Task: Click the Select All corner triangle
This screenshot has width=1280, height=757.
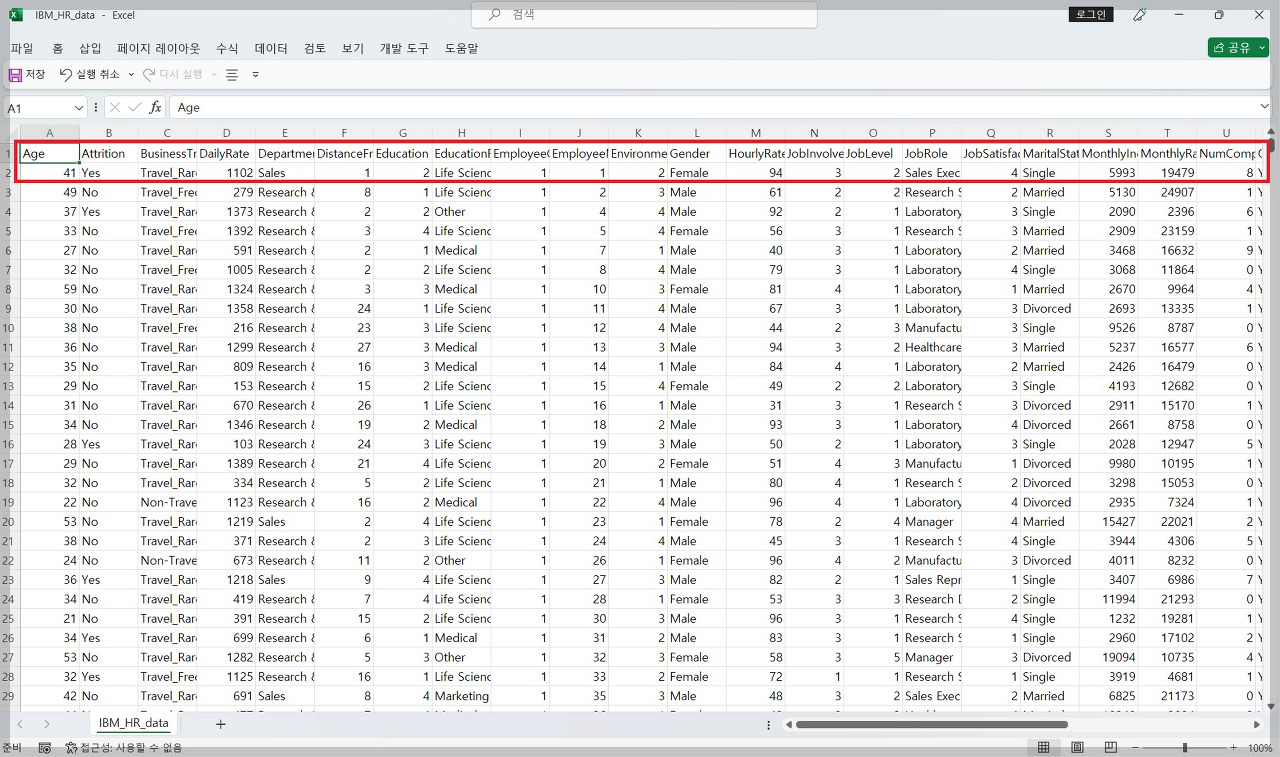Action: (10, 134)
